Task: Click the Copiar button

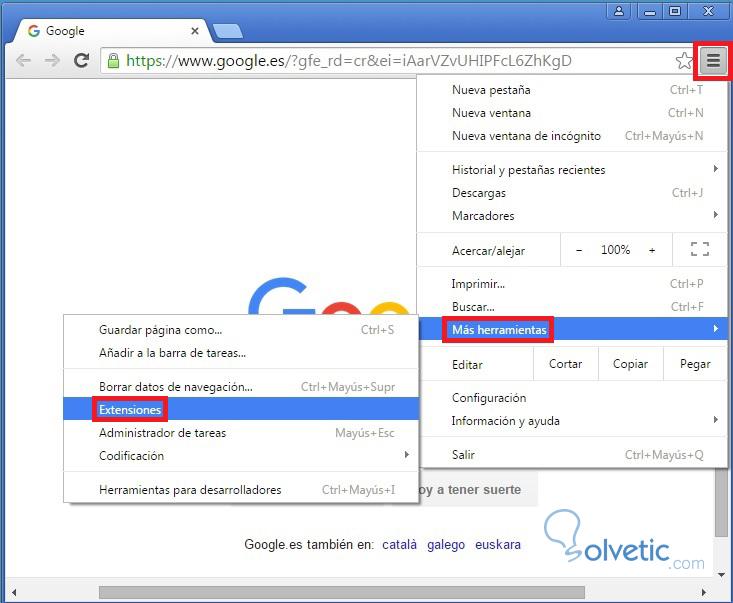Action: coord(631,364)
